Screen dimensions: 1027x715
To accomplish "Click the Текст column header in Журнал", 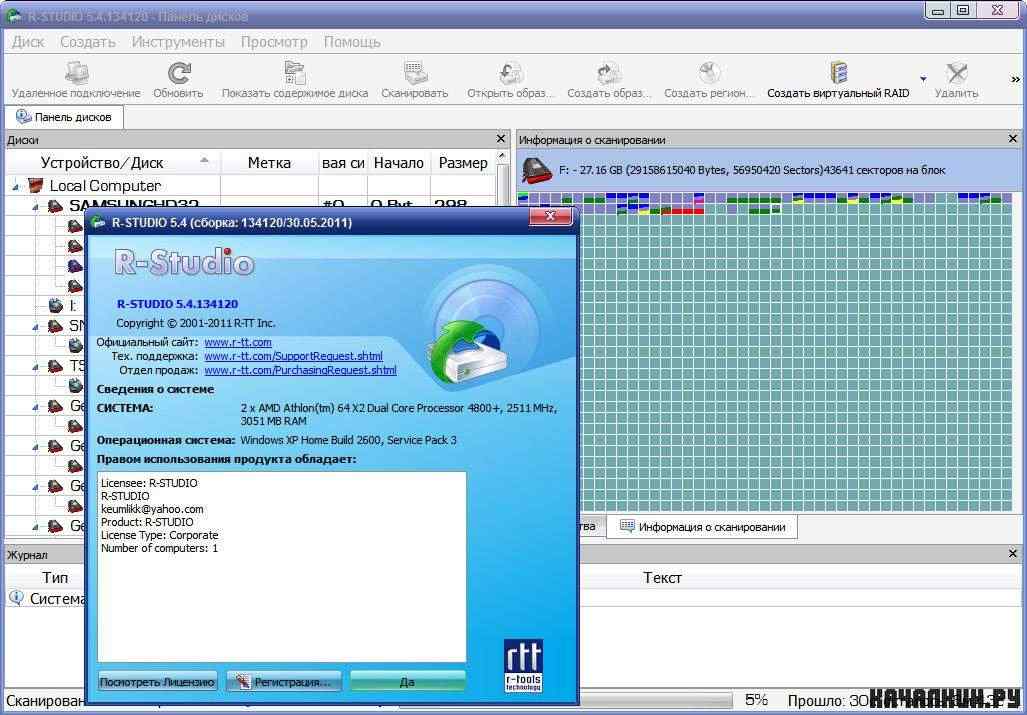I will [662, 578].
